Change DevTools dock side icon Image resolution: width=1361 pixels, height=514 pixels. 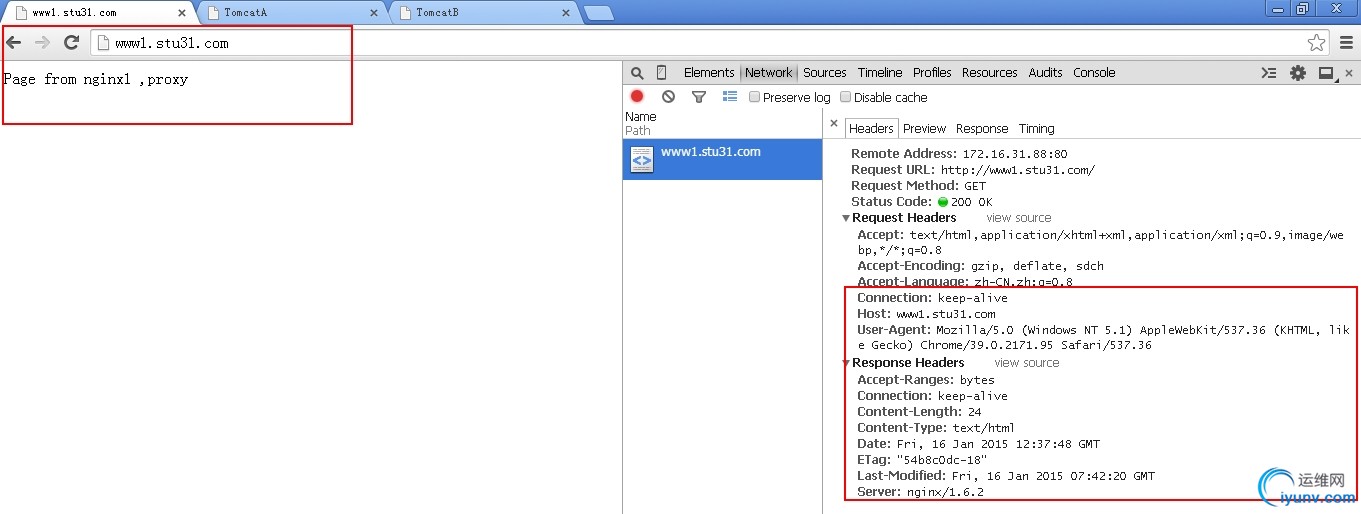[x=1326, y=73]
